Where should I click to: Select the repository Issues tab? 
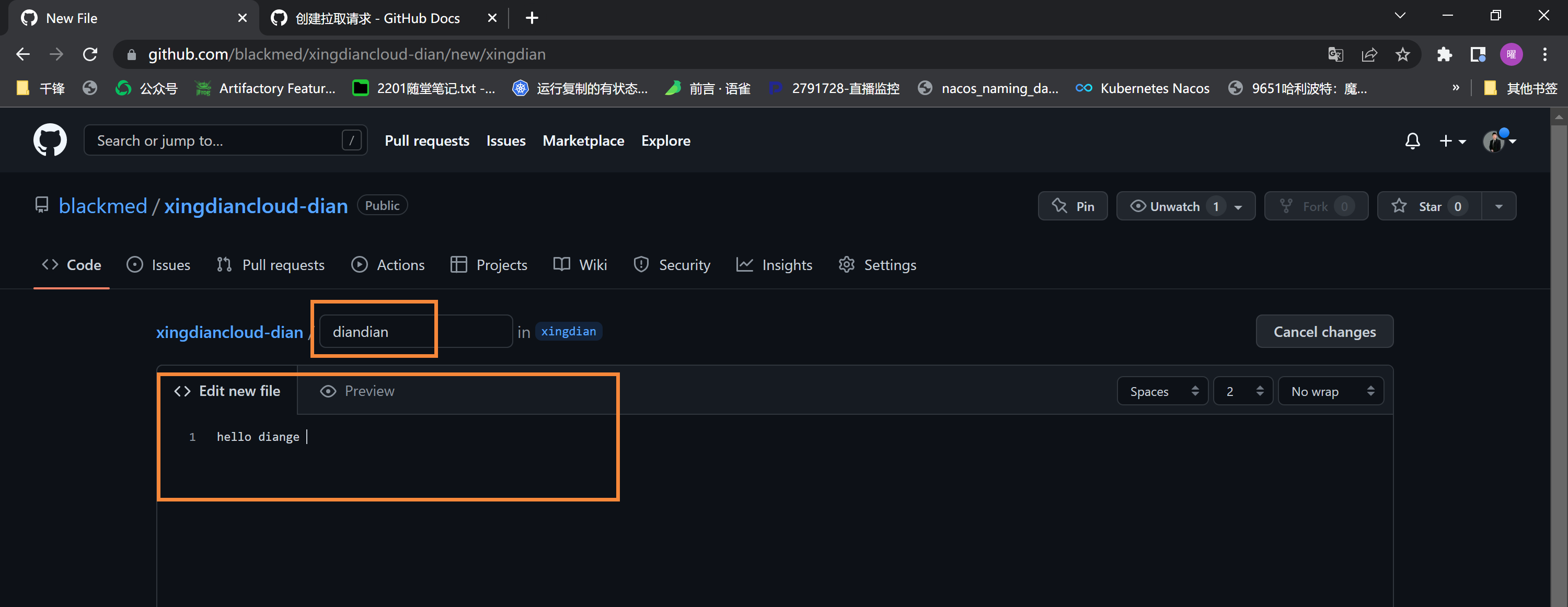click(x=158, y=264)
